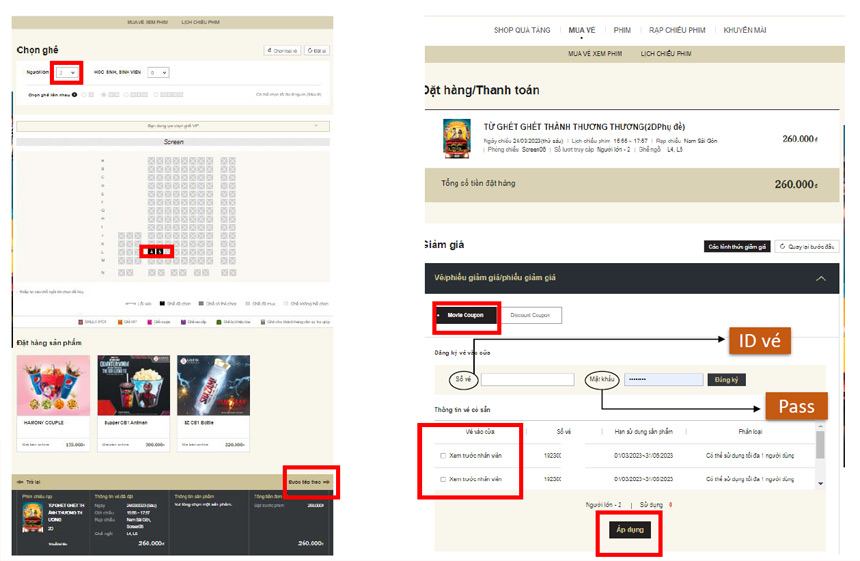Check the second Xem trước nhân viên checkbox
Viewport: 860px width, 561px height.
click(x=444, y=480)
